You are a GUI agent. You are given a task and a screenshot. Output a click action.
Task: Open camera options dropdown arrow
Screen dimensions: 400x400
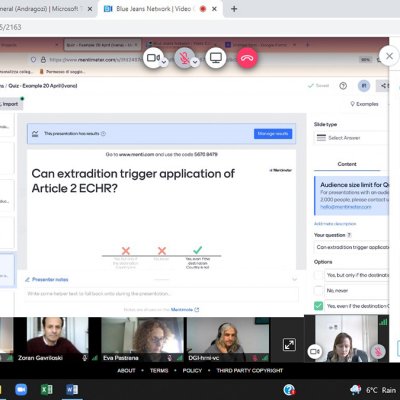(164, 62)
